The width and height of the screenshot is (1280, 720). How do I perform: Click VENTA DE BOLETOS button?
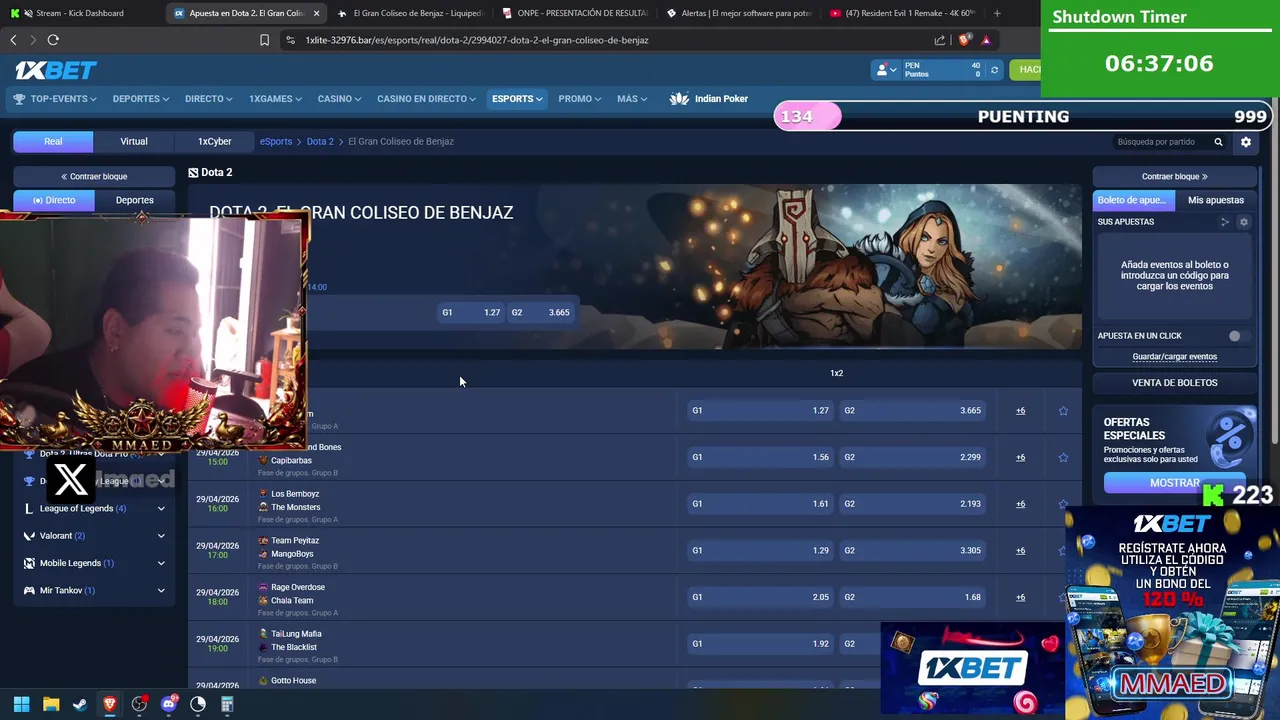[x=1174, y=383]
